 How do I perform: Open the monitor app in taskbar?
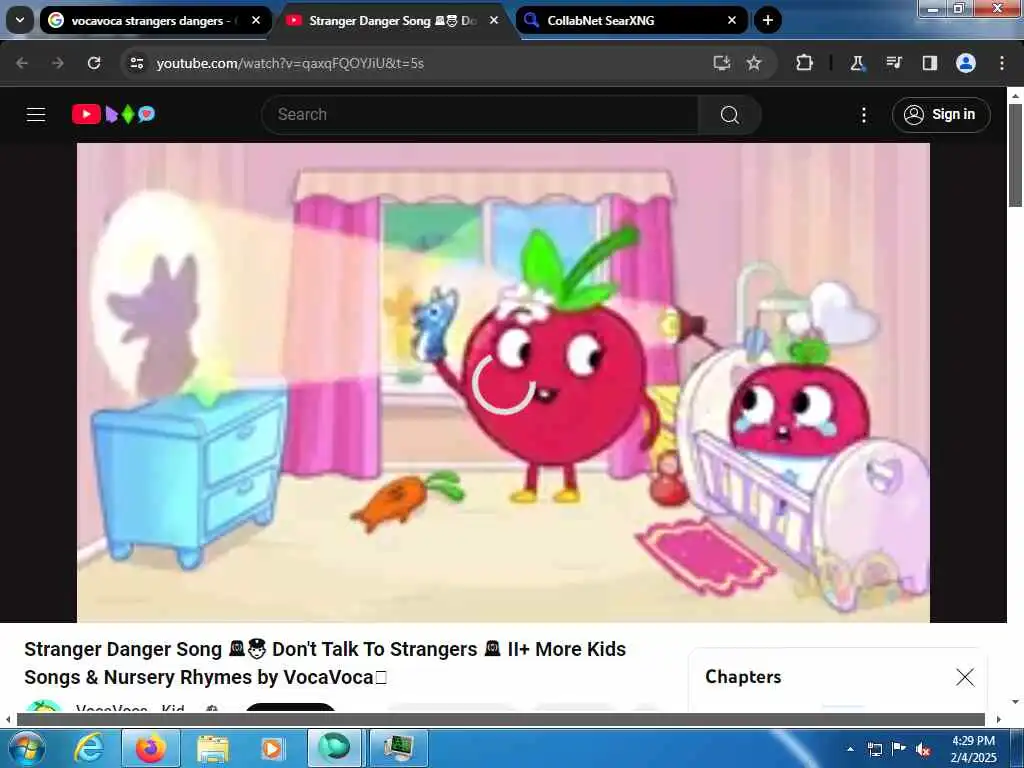click(x=398, y=748)
